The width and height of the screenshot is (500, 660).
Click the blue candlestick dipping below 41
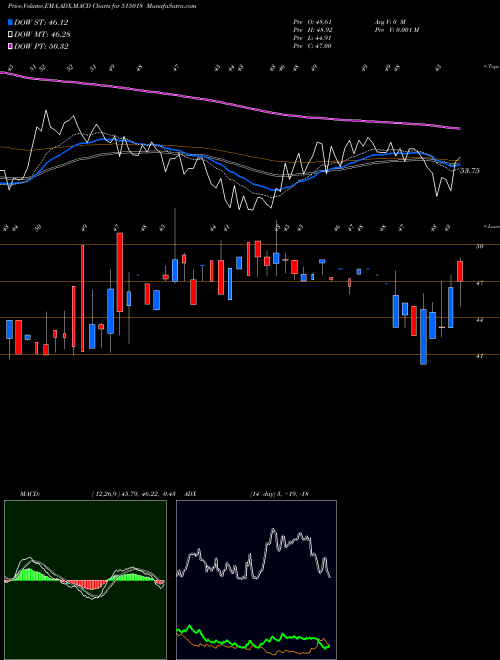pos(423,337)
